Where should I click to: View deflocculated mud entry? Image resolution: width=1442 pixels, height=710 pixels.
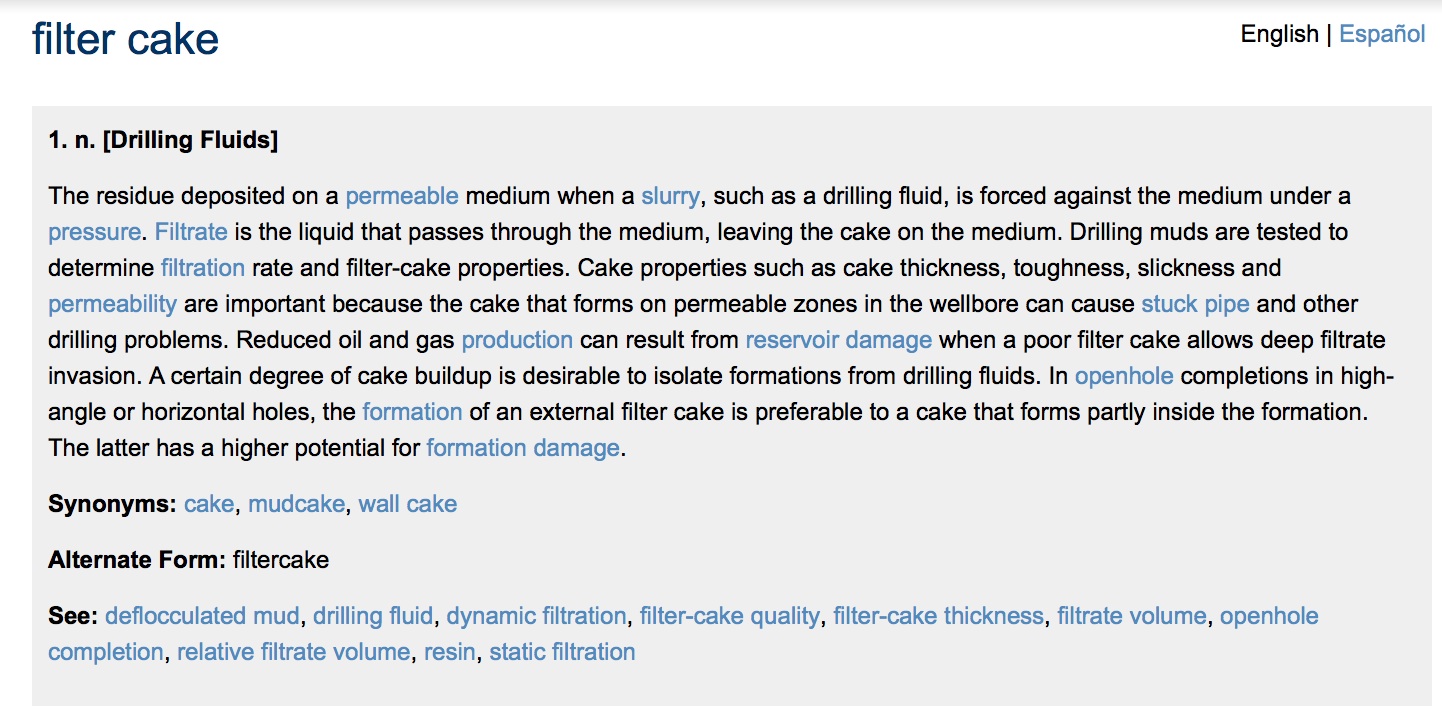pyautogui.click(x=202, y=616)
